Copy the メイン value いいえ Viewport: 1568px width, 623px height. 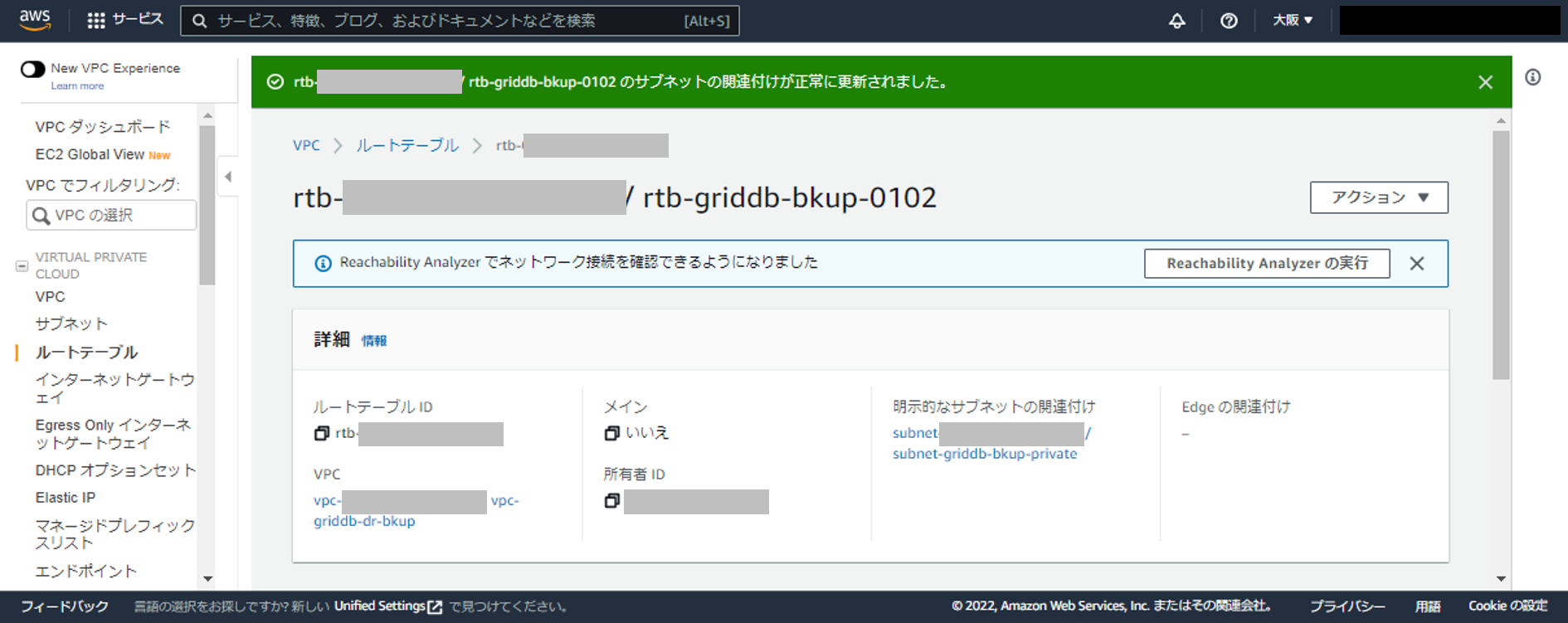tap(612, 433)
